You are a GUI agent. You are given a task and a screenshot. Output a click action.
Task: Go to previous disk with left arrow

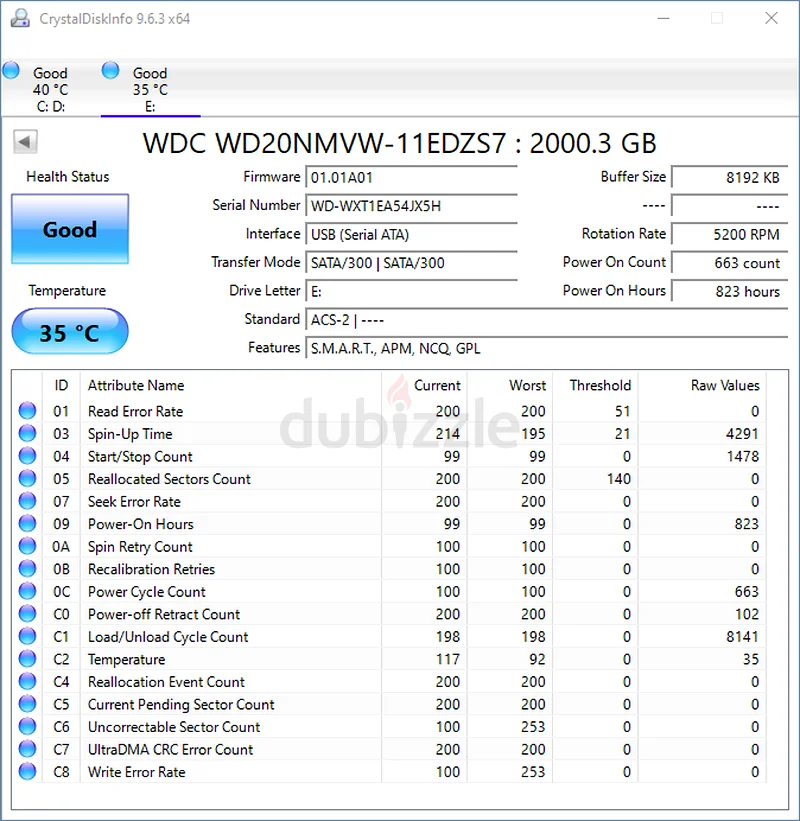(25, 141)
